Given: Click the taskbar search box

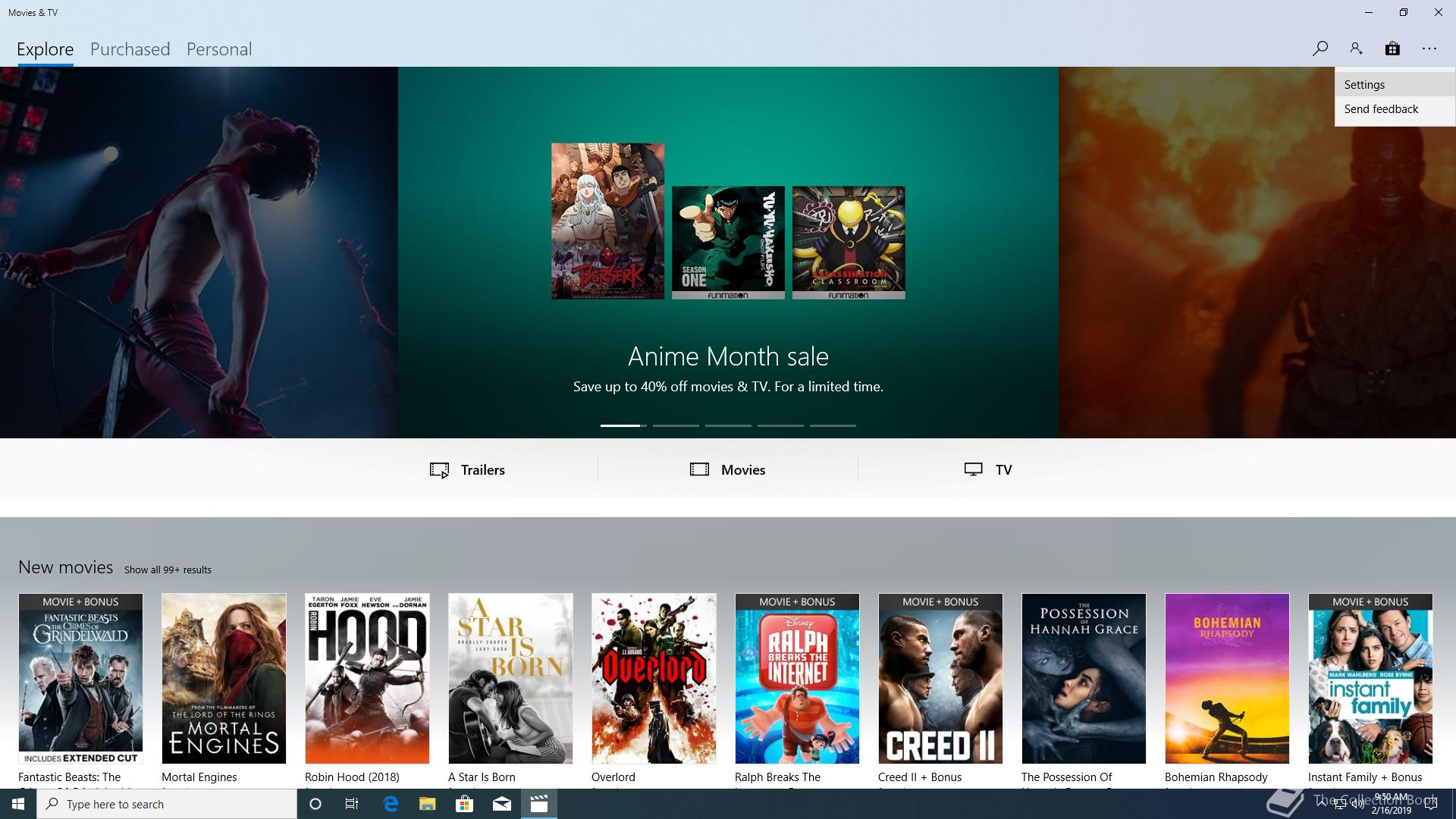Looking at the screenshot, I should [x=167, y=804].
